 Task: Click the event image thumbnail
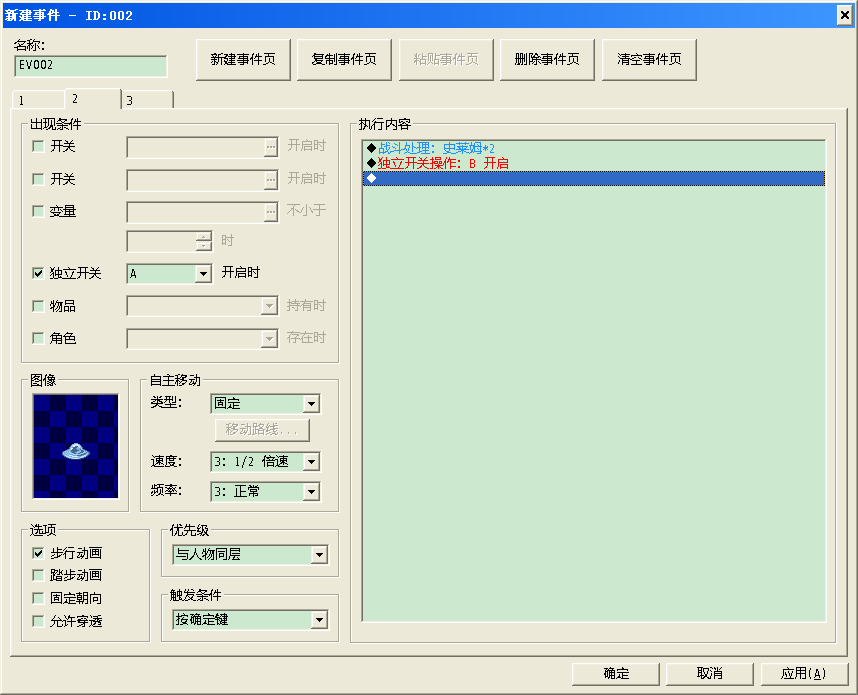[x=76, y=446]
